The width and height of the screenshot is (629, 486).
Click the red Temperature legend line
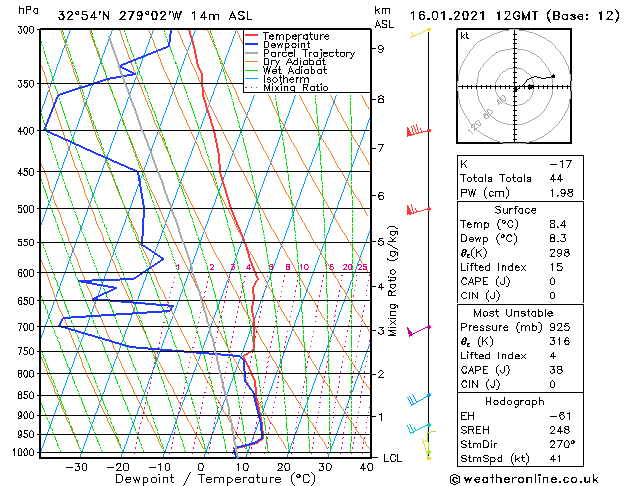click(252, 36)
